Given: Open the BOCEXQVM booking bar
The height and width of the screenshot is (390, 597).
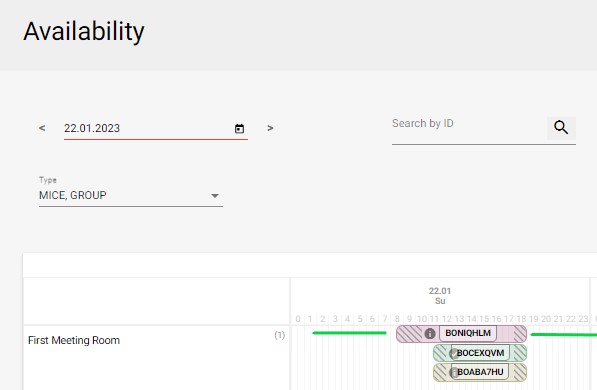Looking at the screenshot, I should (480, 353).
